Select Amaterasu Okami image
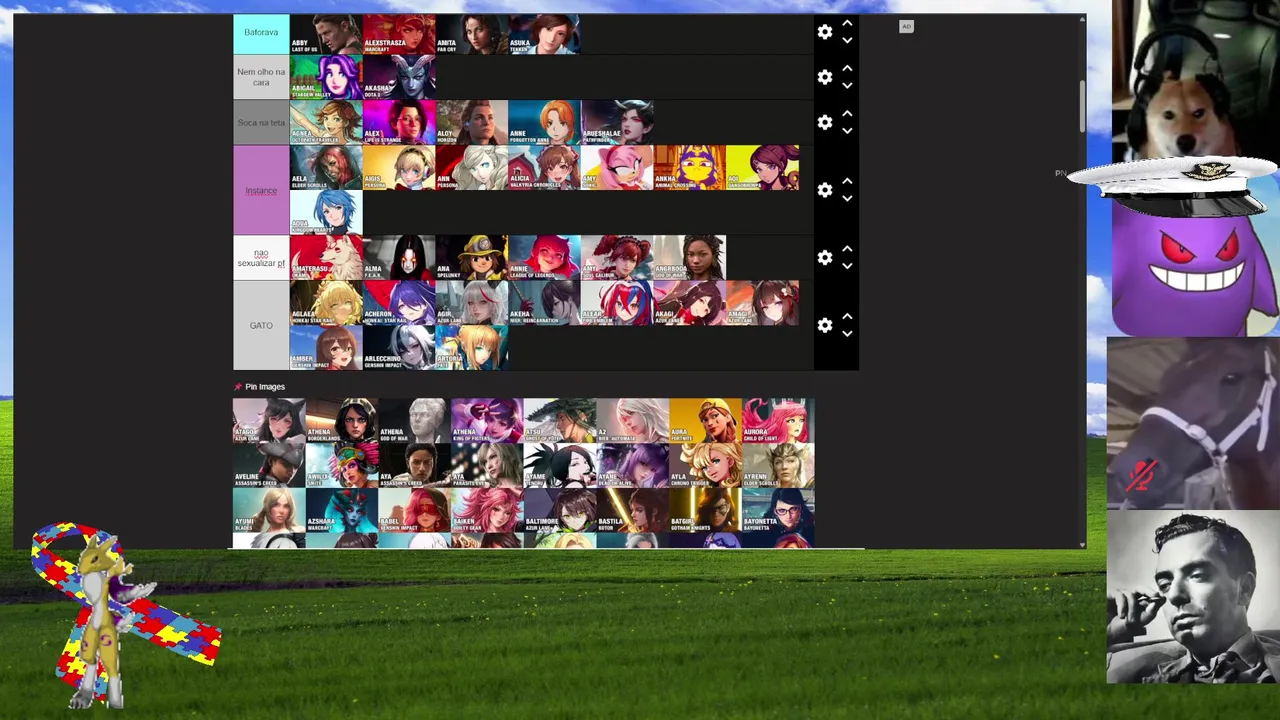The height and width of the screenshot is (720, 1280). pos(326,258)
